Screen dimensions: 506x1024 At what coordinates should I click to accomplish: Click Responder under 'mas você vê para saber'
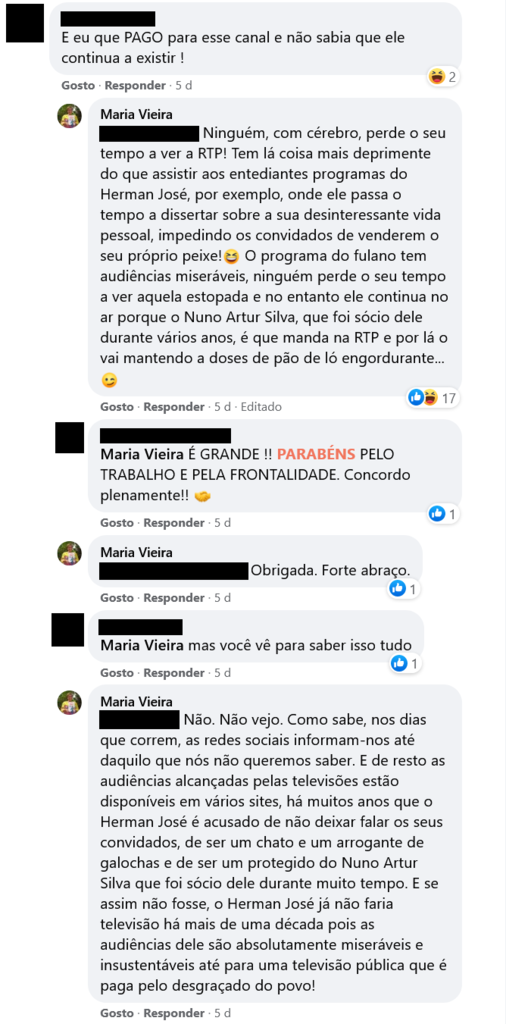tap(174, 673)
